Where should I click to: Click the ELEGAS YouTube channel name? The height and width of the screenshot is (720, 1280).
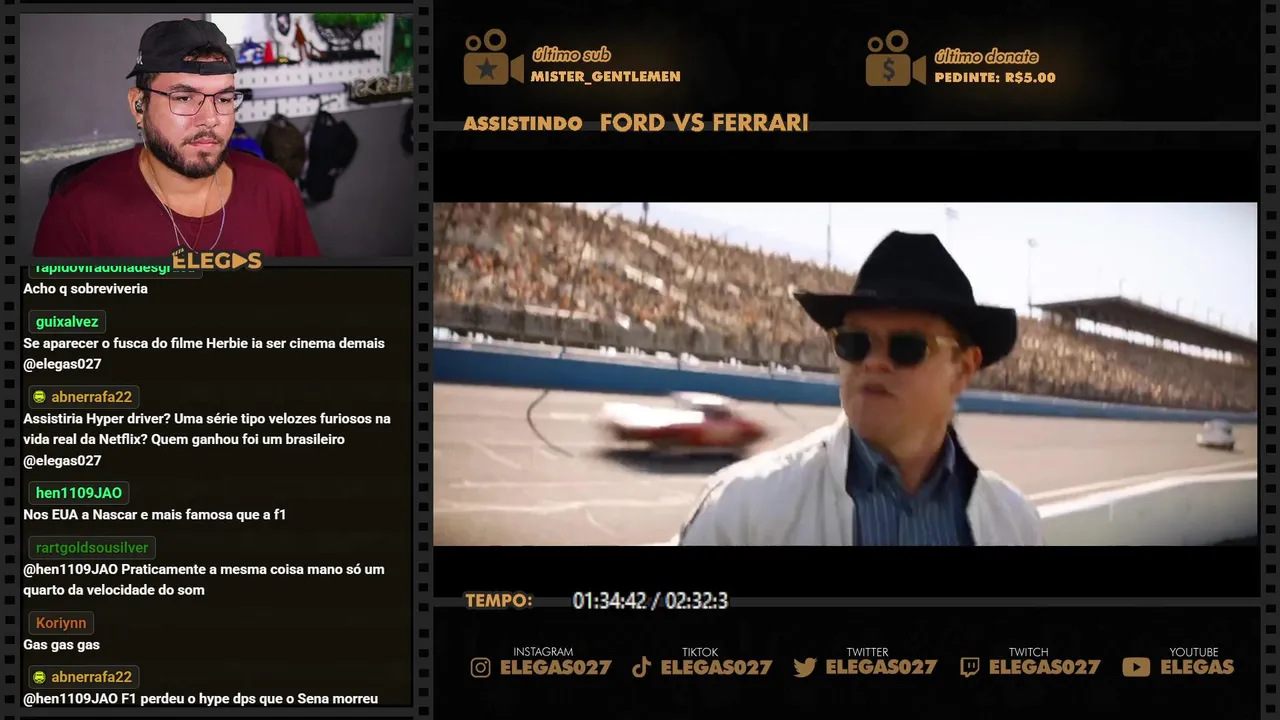point(1198,667)
